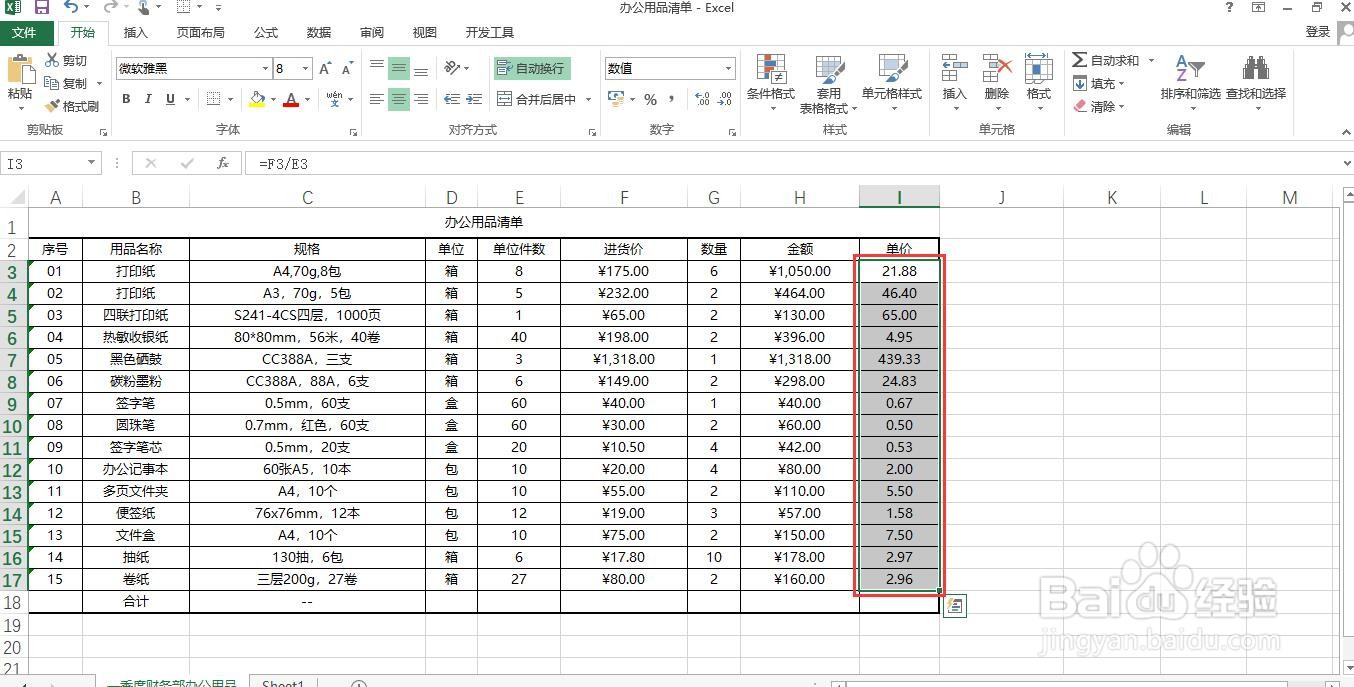Disable 自动换行 wrap text

click(530, 68)
